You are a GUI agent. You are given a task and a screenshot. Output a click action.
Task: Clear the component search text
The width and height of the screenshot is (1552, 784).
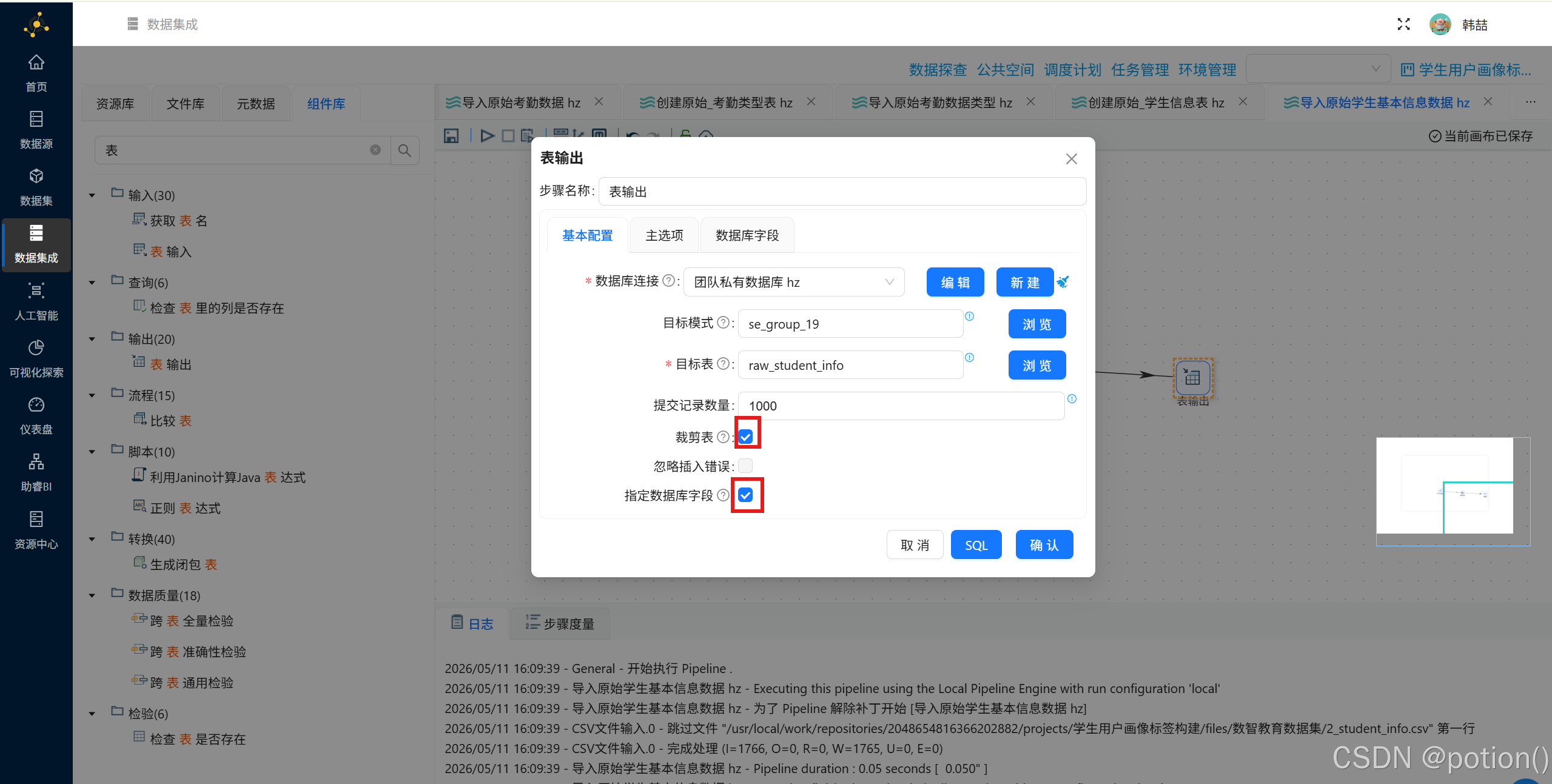[375, 150]
